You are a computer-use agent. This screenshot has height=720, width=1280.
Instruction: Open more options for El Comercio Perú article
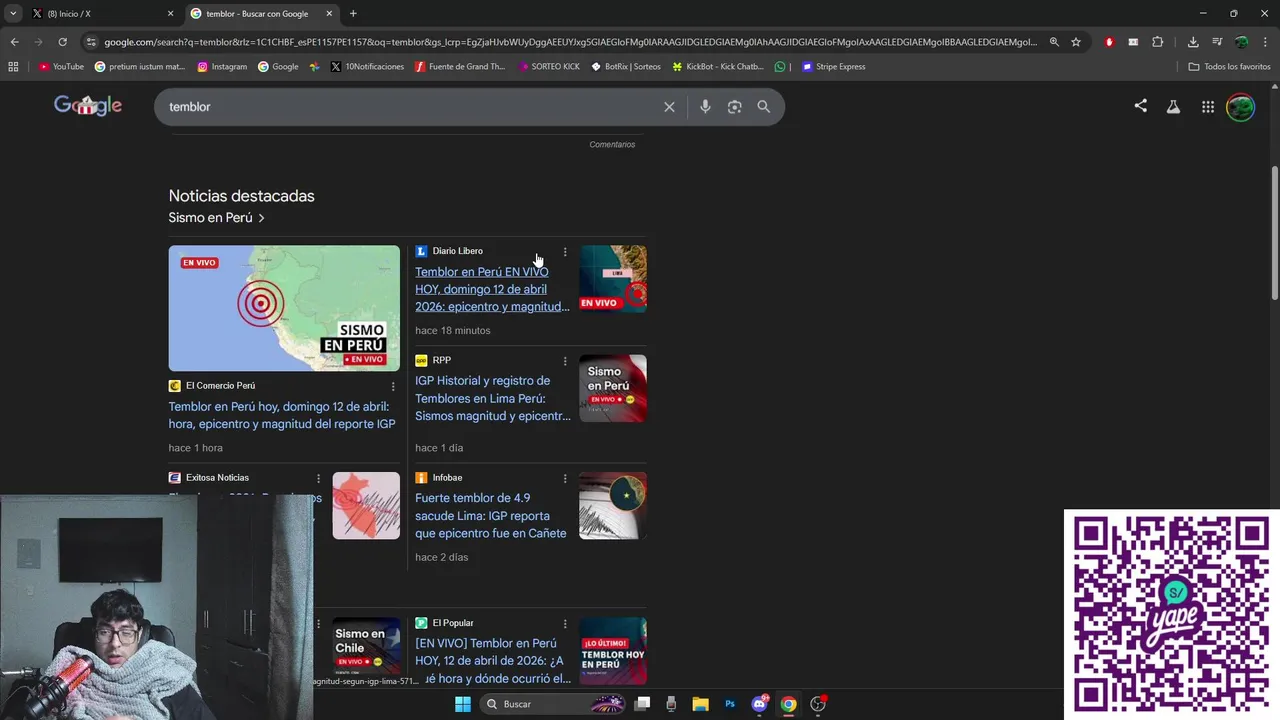pyautogui.click(x=393, y=387)
